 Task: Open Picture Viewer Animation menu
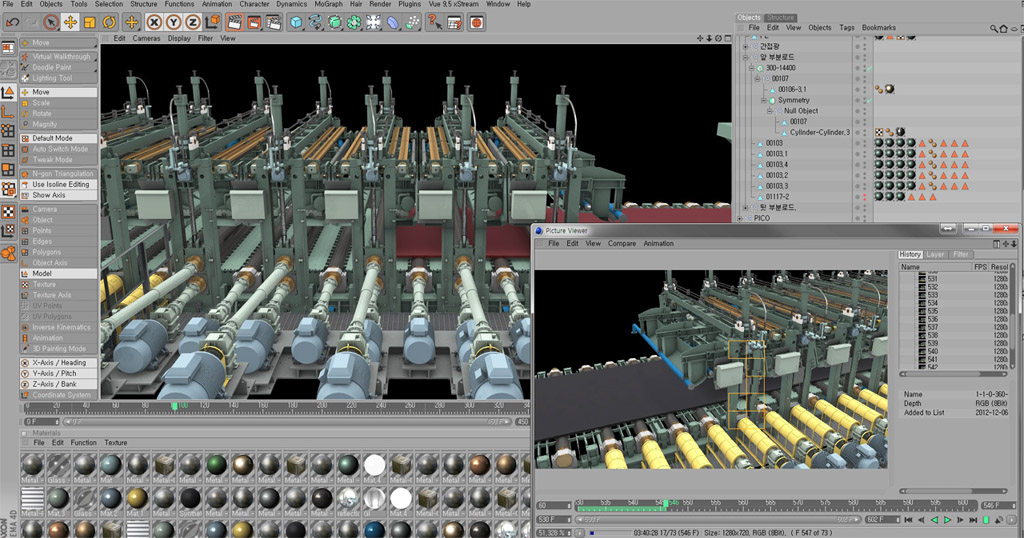click(658, 244)
